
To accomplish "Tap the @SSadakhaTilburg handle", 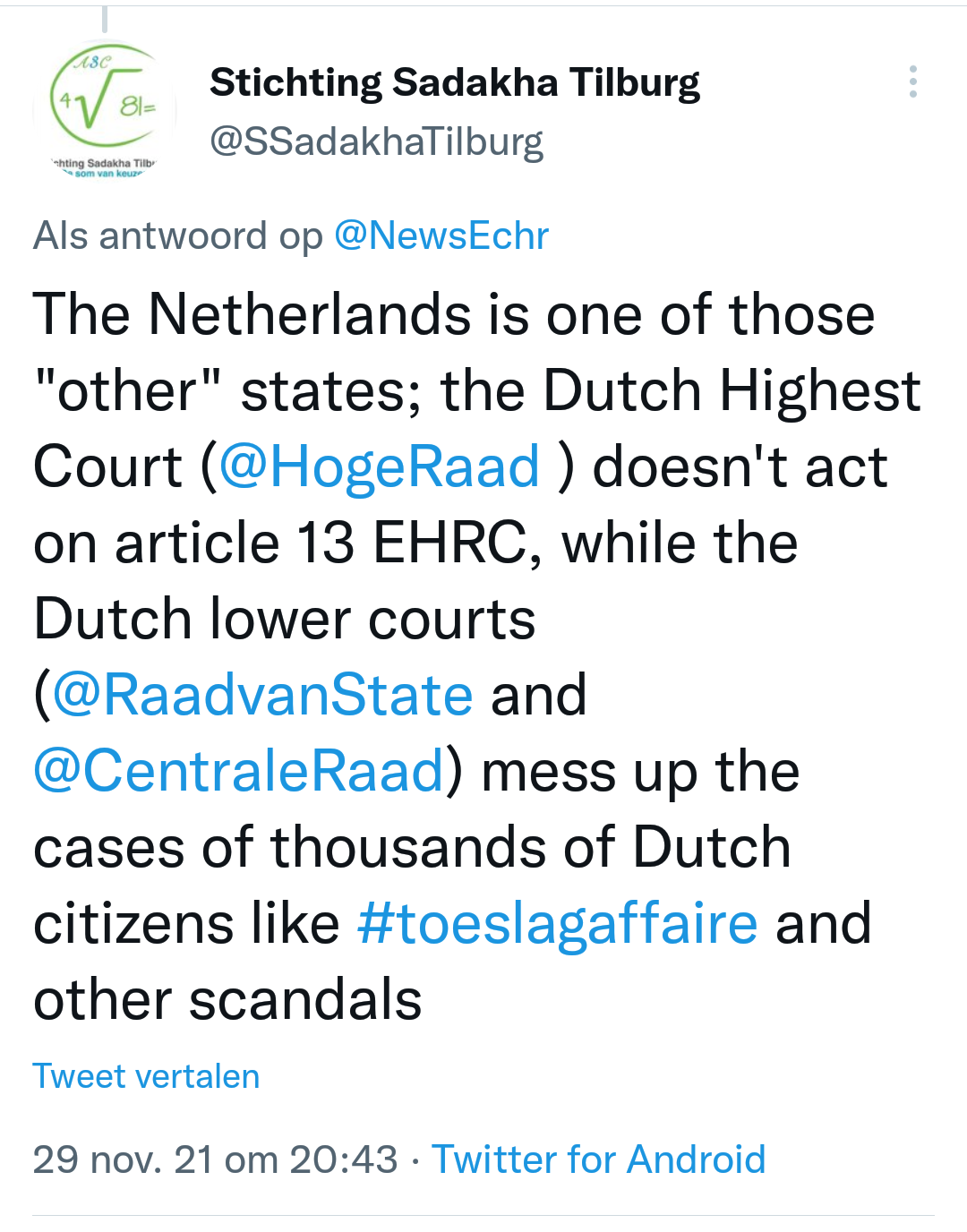I will tap(376, 141).
